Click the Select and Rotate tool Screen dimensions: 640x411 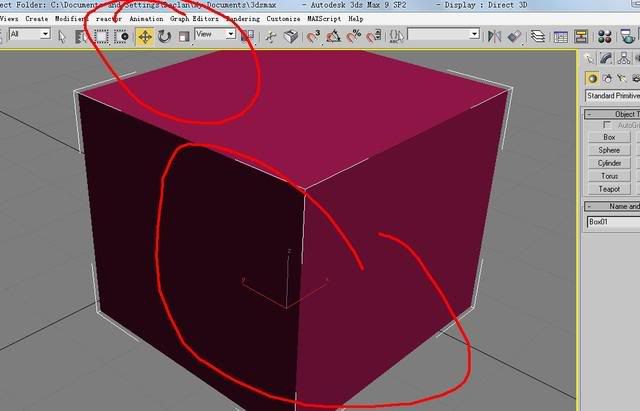click(x=164, y=36)
